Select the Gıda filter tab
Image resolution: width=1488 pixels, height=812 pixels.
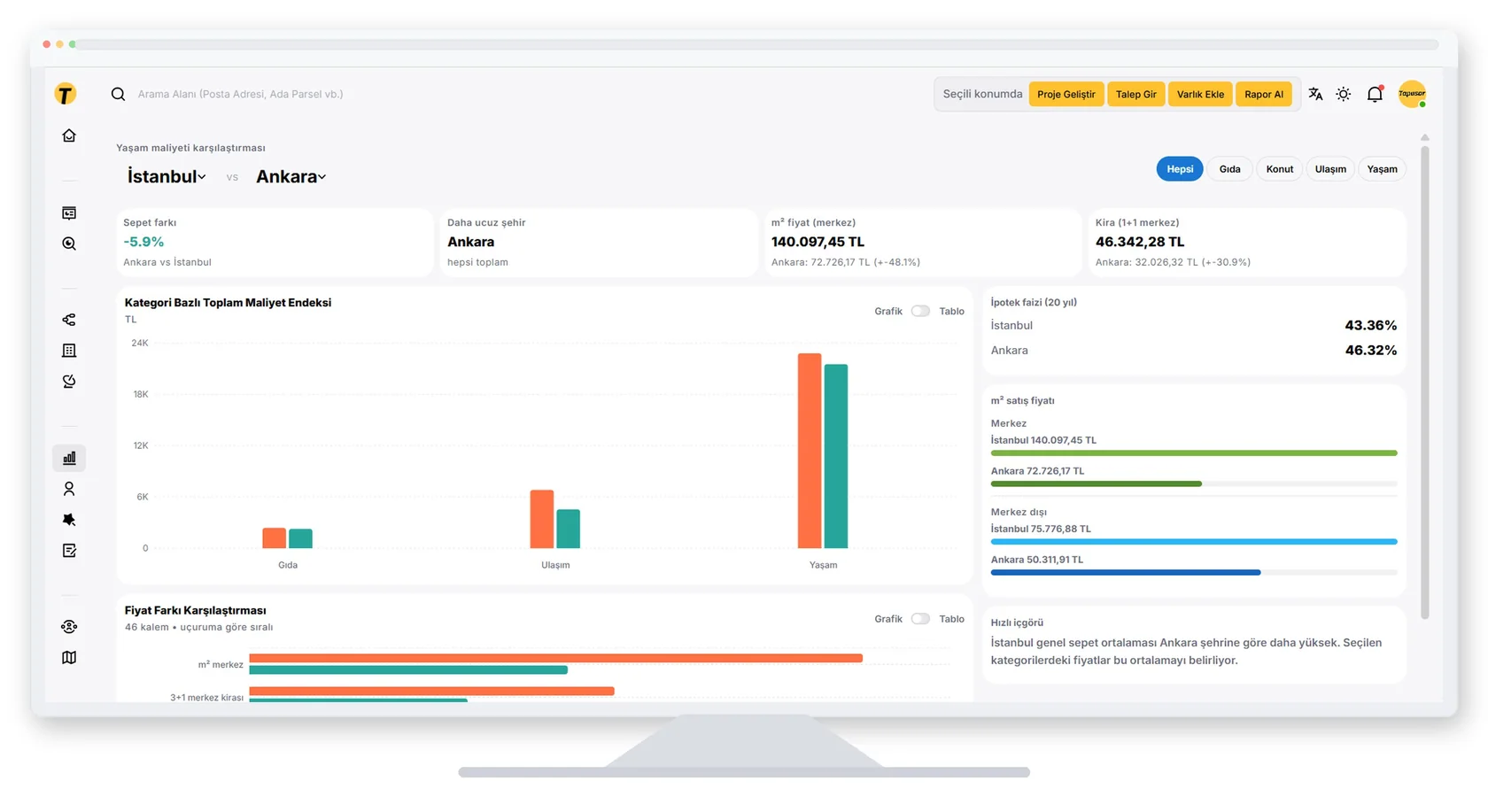click(x=1229, y=169)
